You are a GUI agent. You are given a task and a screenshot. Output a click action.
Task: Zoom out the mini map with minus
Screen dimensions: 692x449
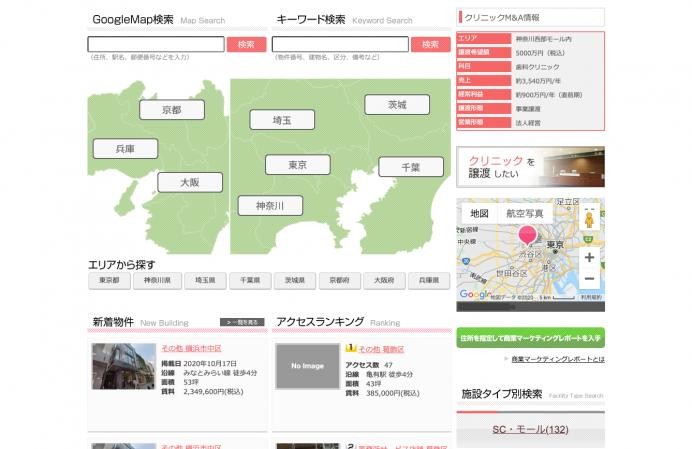(589, 279)
